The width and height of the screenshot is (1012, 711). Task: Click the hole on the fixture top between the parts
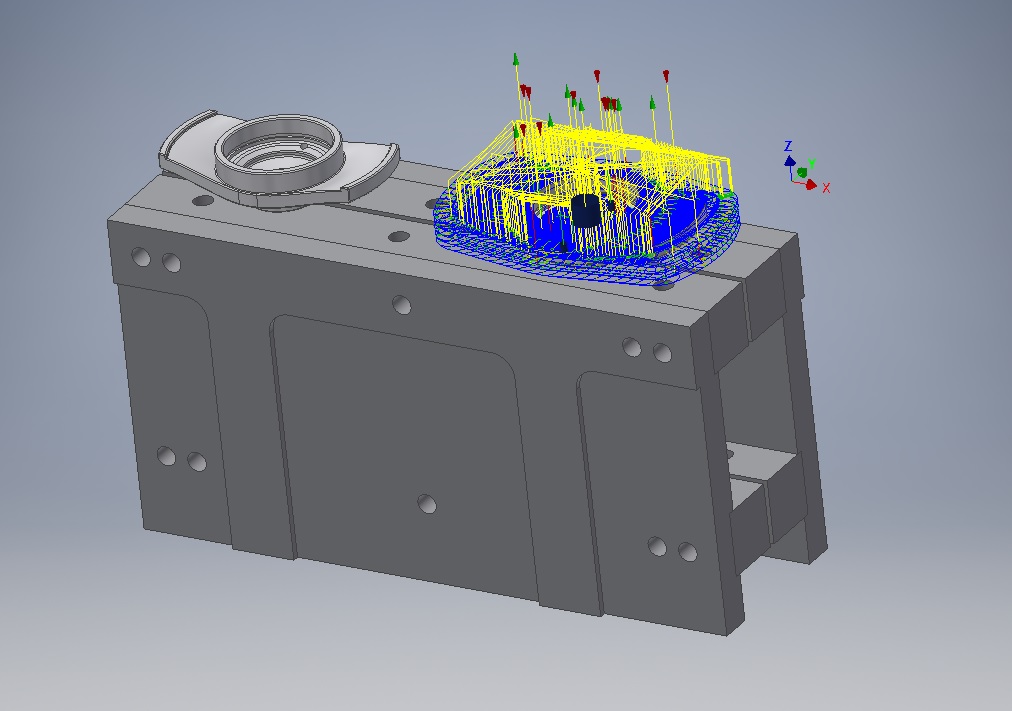pyautogui.click(x=399, y=238)
